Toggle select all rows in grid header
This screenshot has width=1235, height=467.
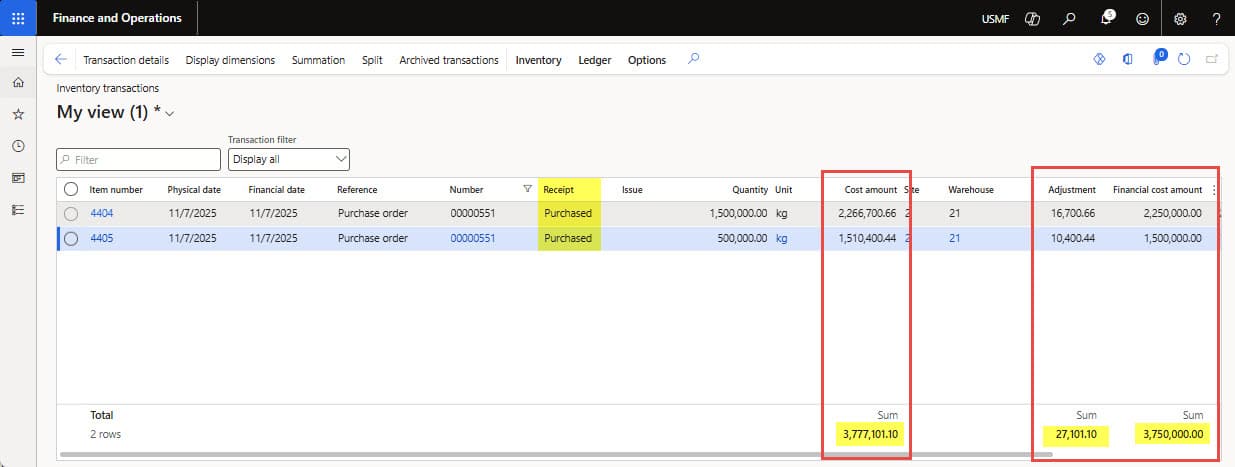coord(71,189)
